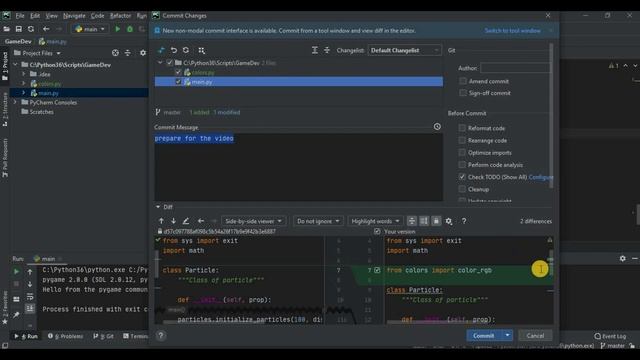
Task: Click the Rollback icon in commit toolbar
Action: [174, 50]
